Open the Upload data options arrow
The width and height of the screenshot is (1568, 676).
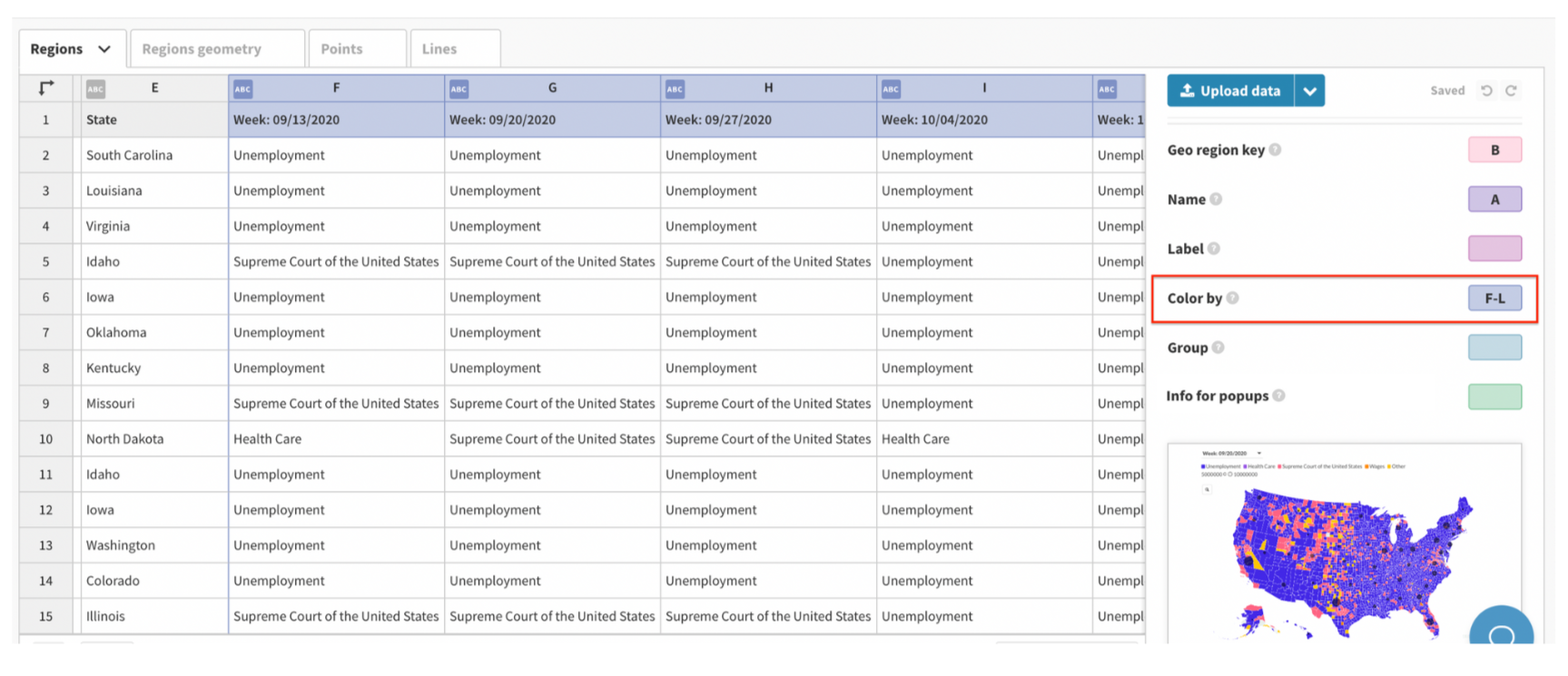pos(1309,91)
